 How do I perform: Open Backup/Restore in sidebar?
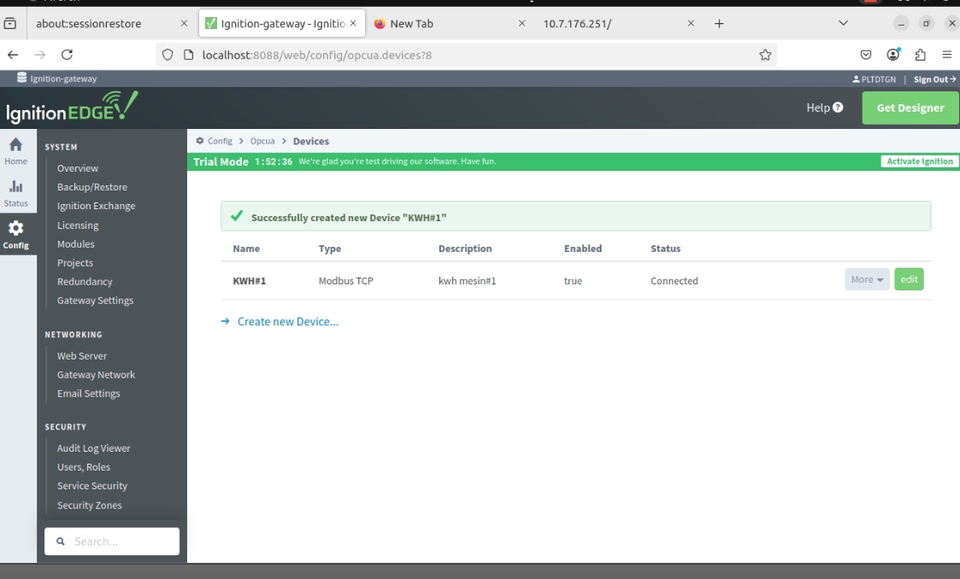click(92, 187)
